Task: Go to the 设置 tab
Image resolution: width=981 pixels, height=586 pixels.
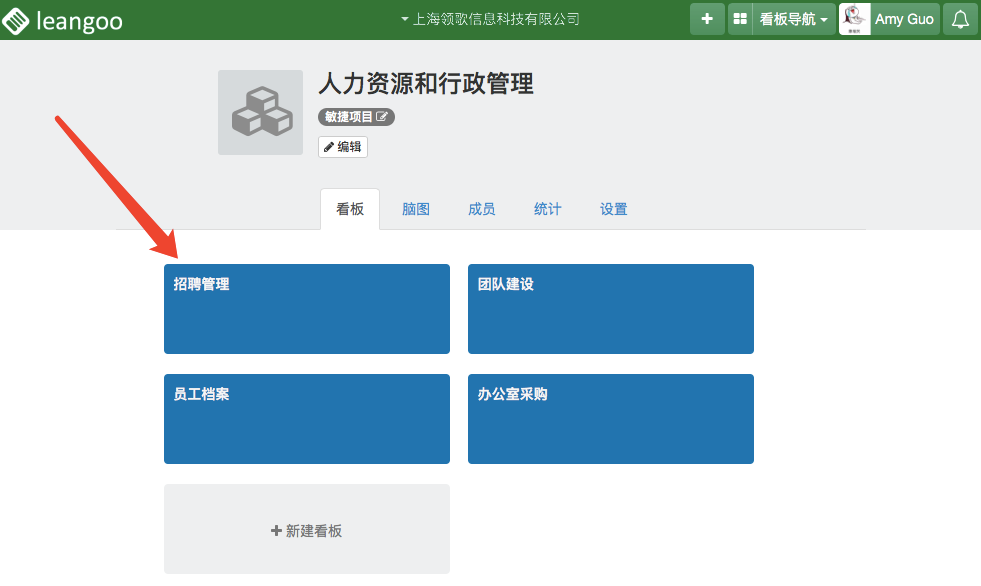Action: coord(614,209)
